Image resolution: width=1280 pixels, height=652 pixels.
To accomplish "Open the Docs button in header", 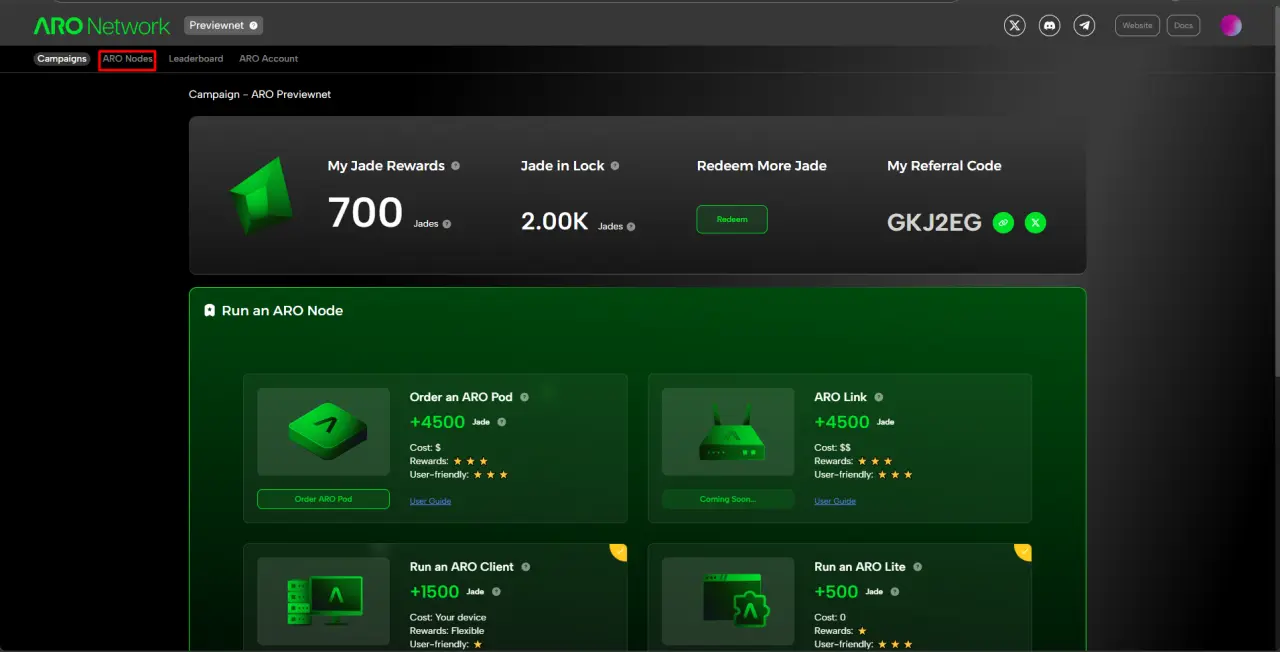I will click(x=1183, y=26).
